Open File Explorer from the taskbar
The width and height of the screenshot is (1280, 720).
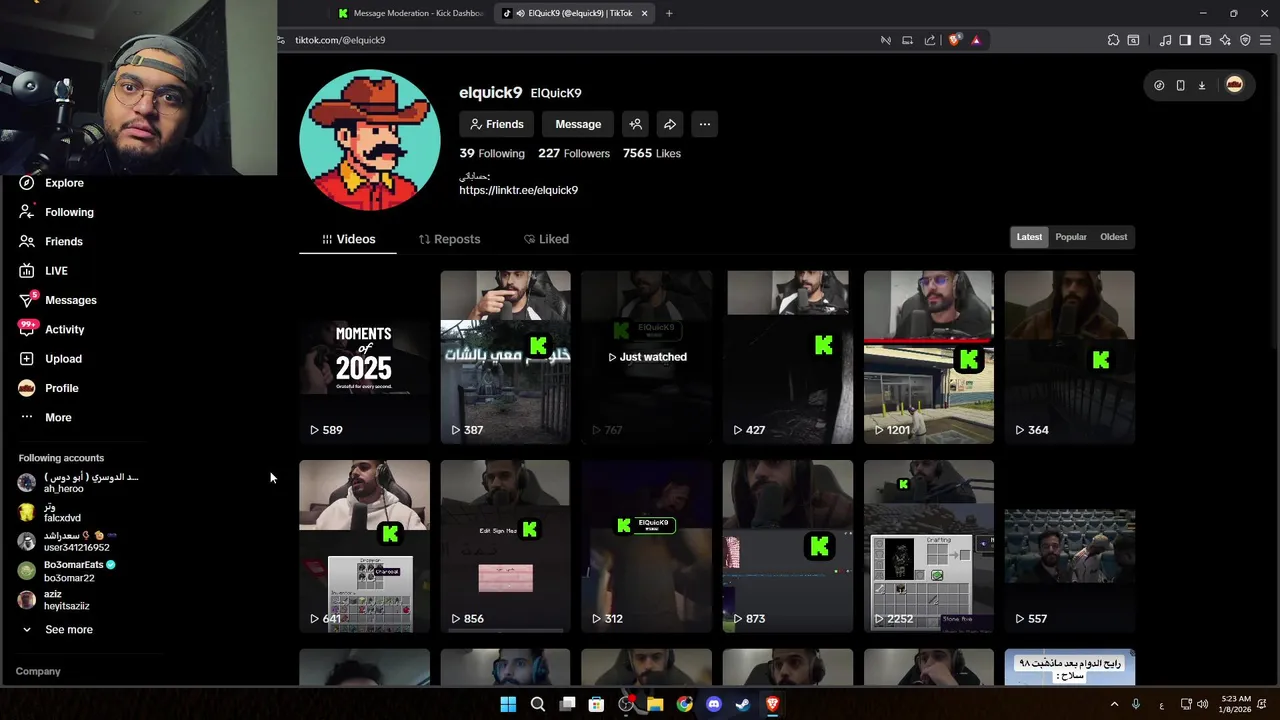655,704
